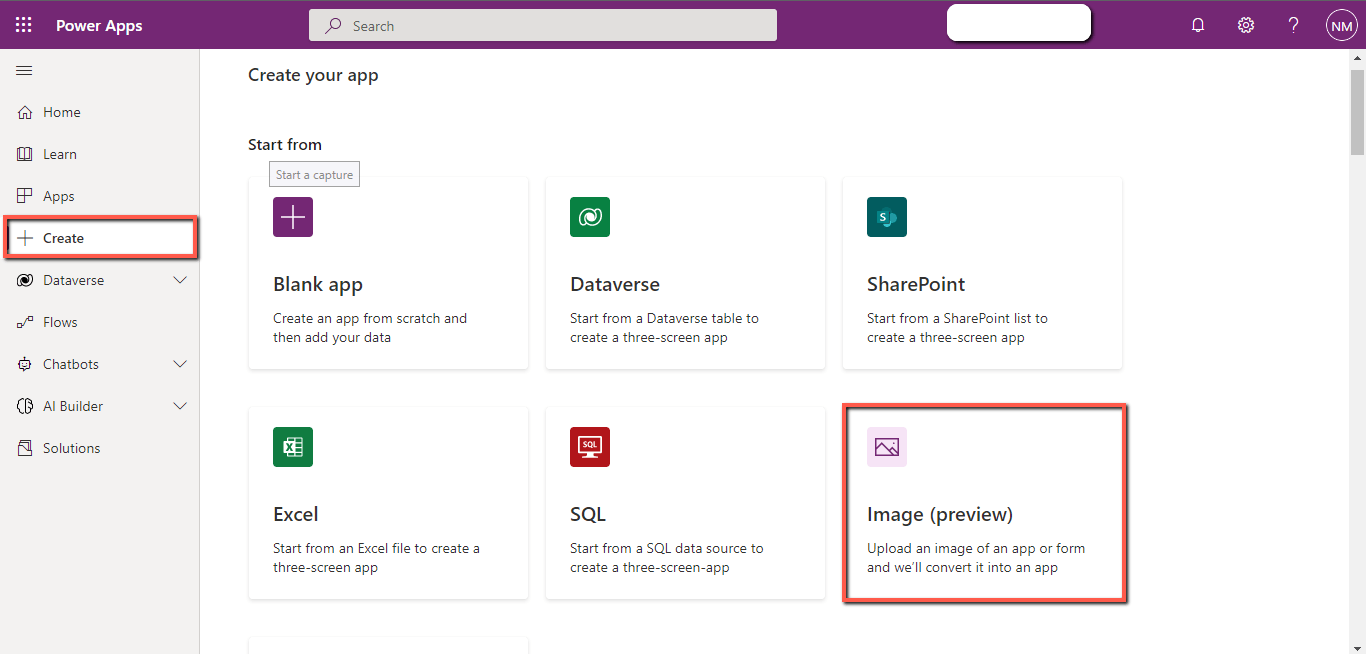Click the white environment box in header
Screen dimensions: 1366x654
click(1019, 23)
